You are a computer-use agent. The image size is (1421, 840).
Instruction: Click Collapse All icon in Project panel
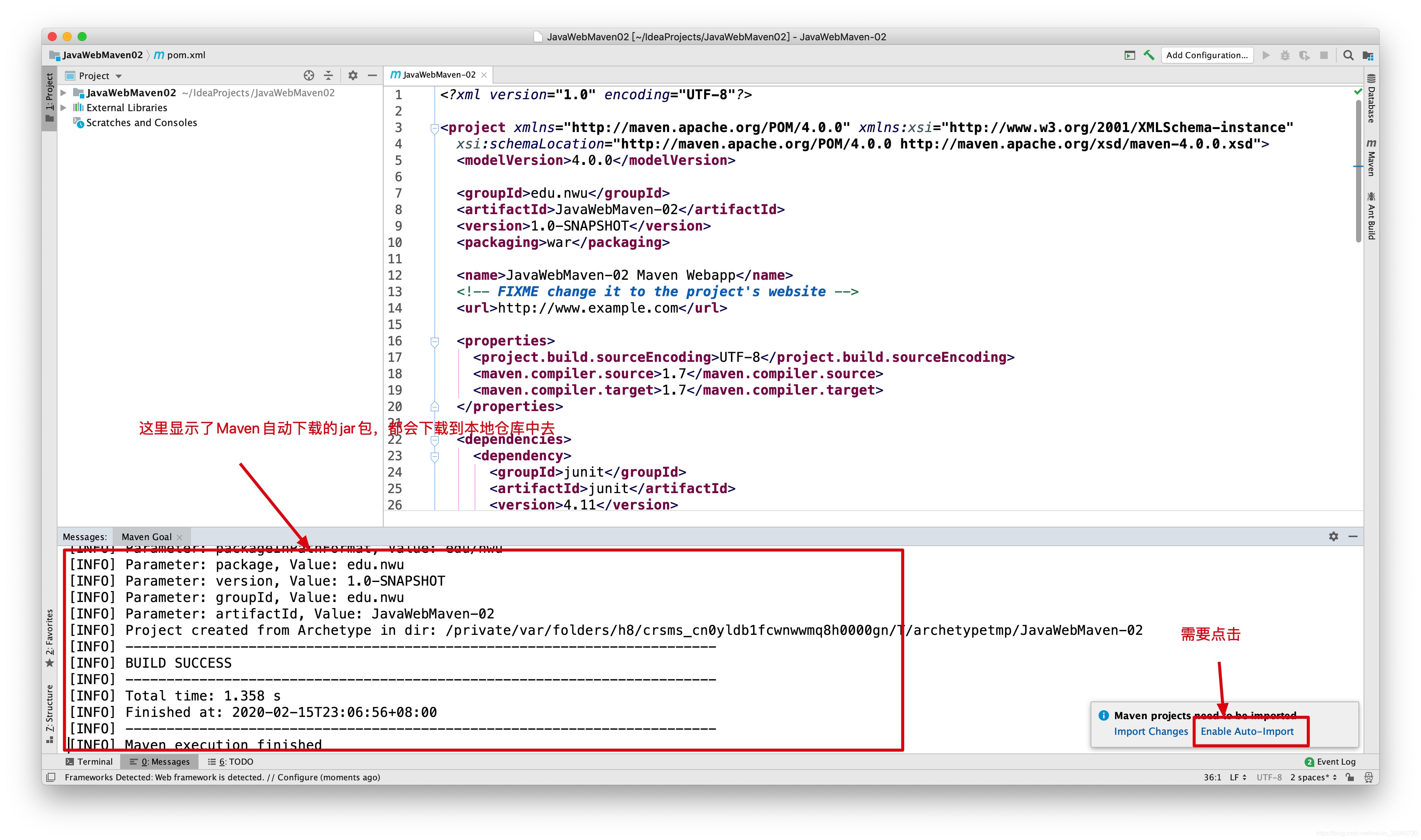pos(328,75)
